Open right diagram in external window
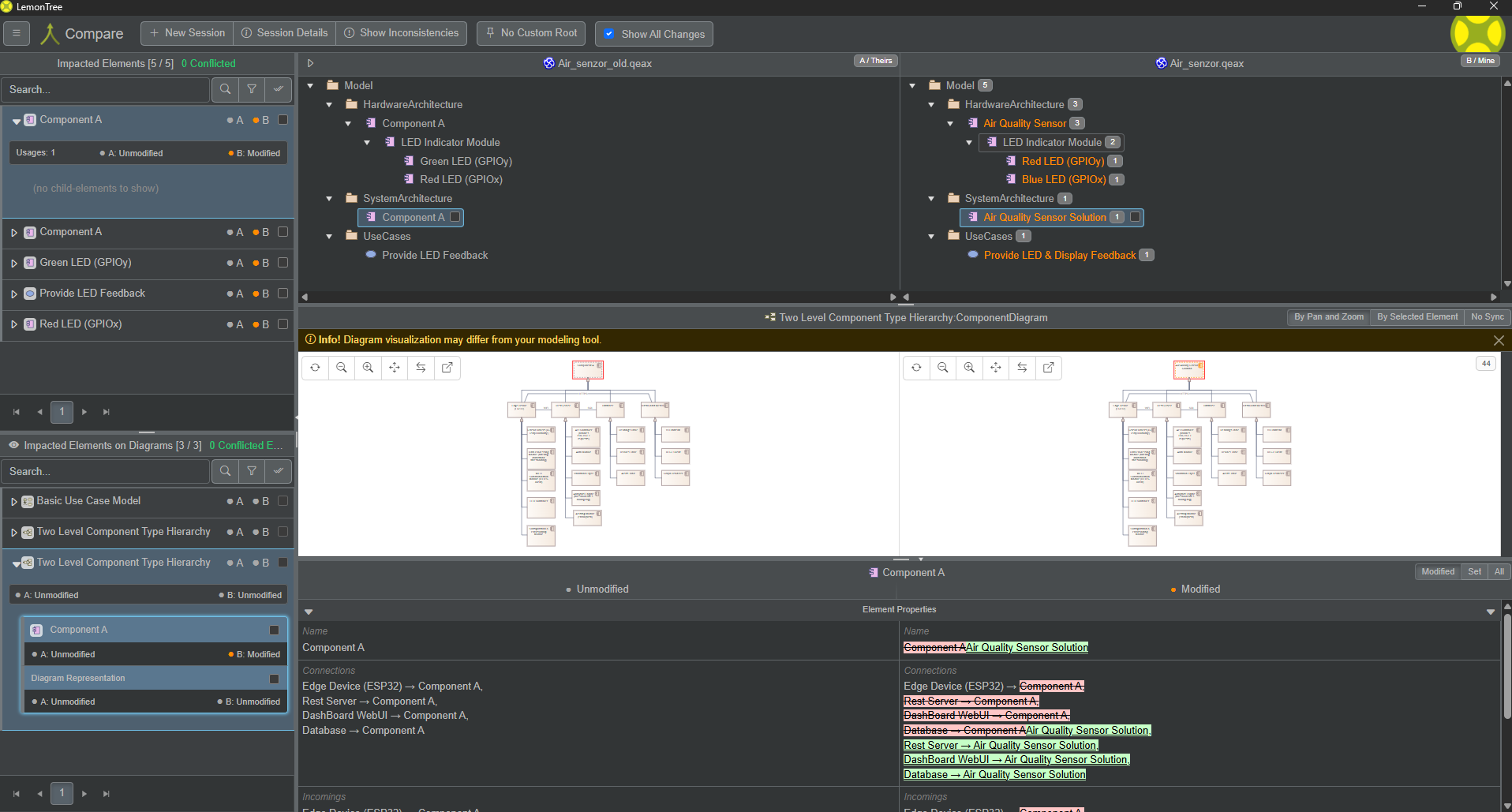The height and width of the screenshot is (812, 1512). [x=1049, y=368]
